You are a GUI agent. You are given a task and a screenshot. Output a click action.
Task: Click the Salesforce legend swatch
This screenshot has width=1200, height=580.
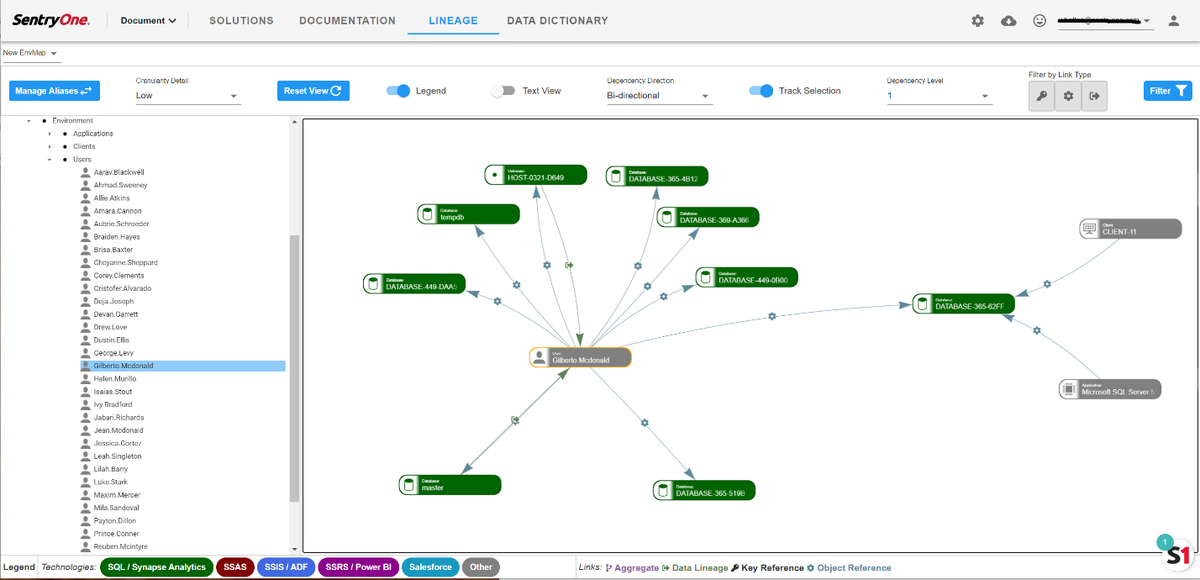[x=431, y=568]
